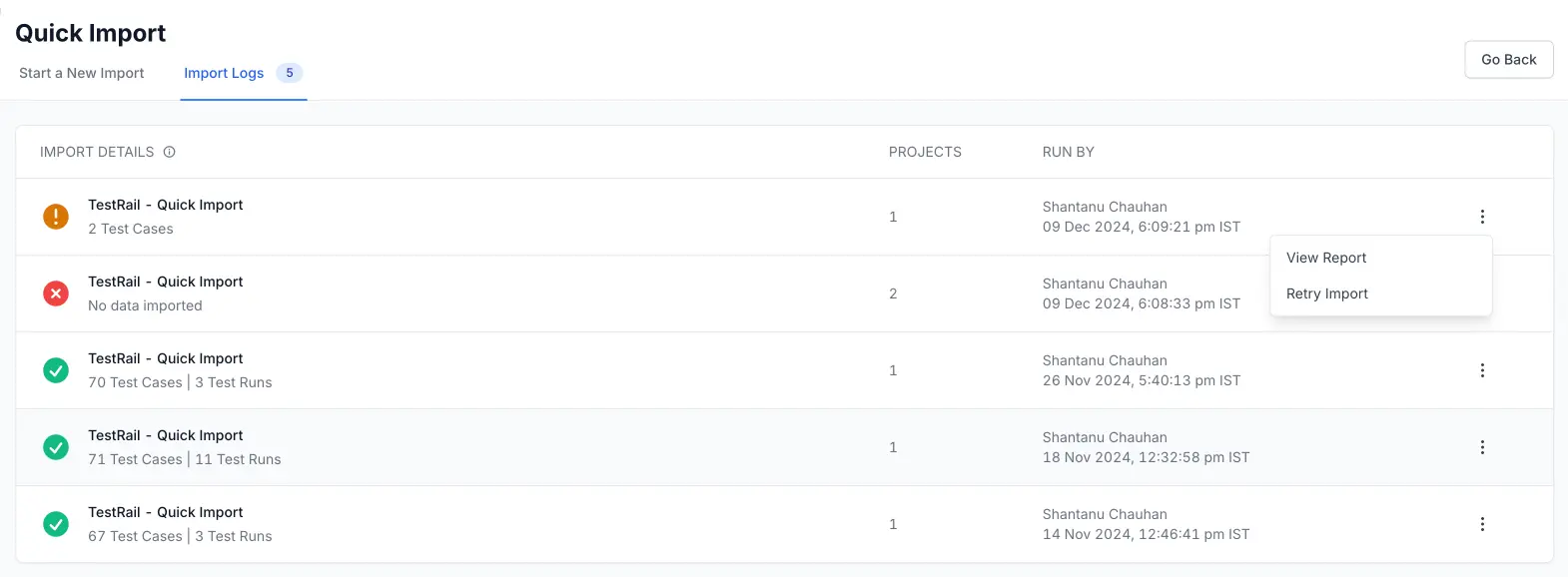Click green success icon for 67 Test Cases import

[56, 524]
